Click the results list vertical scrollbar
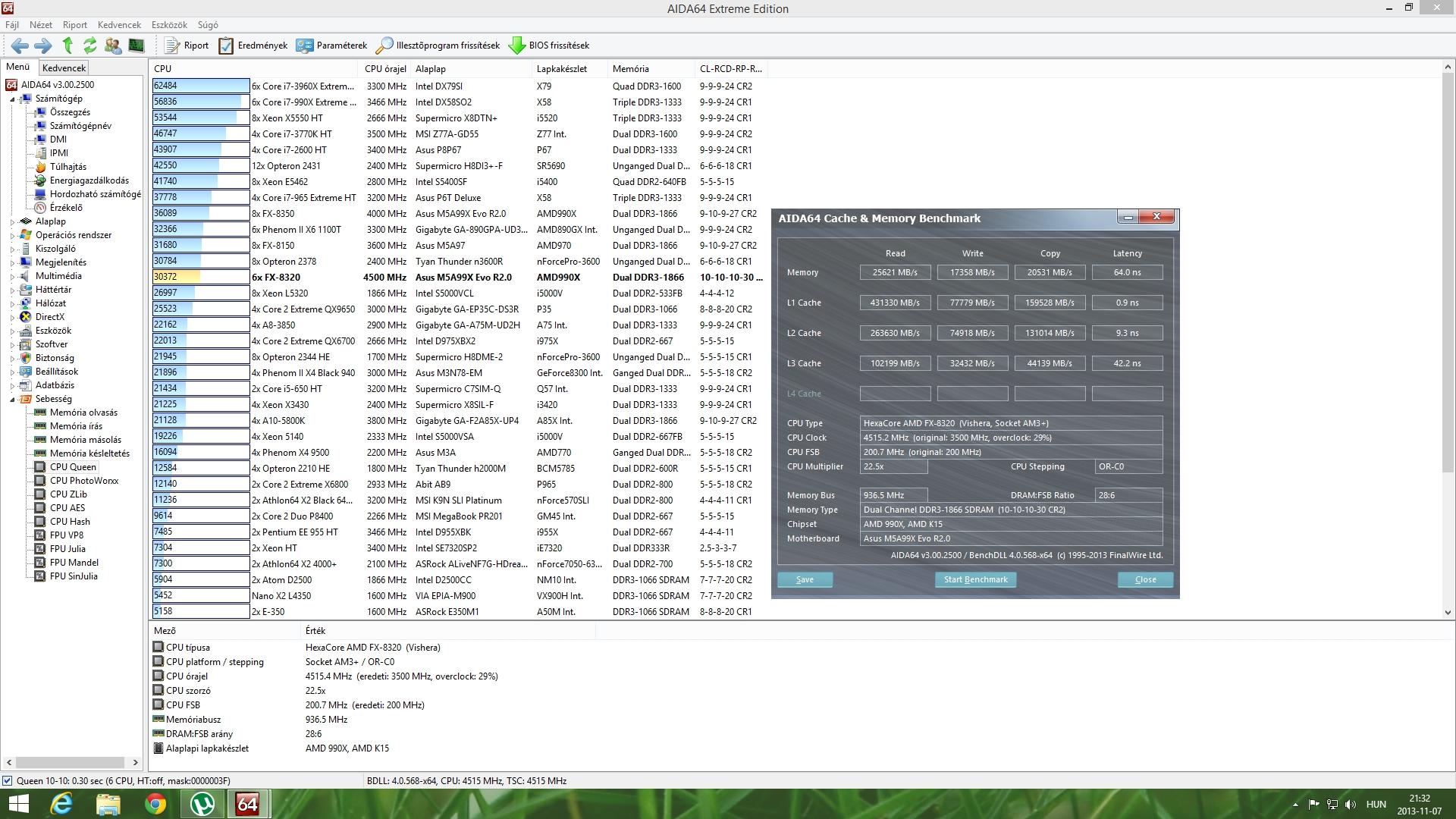Image resolution: width=1456 pixels, height=819 pixels. point(1448,340)
